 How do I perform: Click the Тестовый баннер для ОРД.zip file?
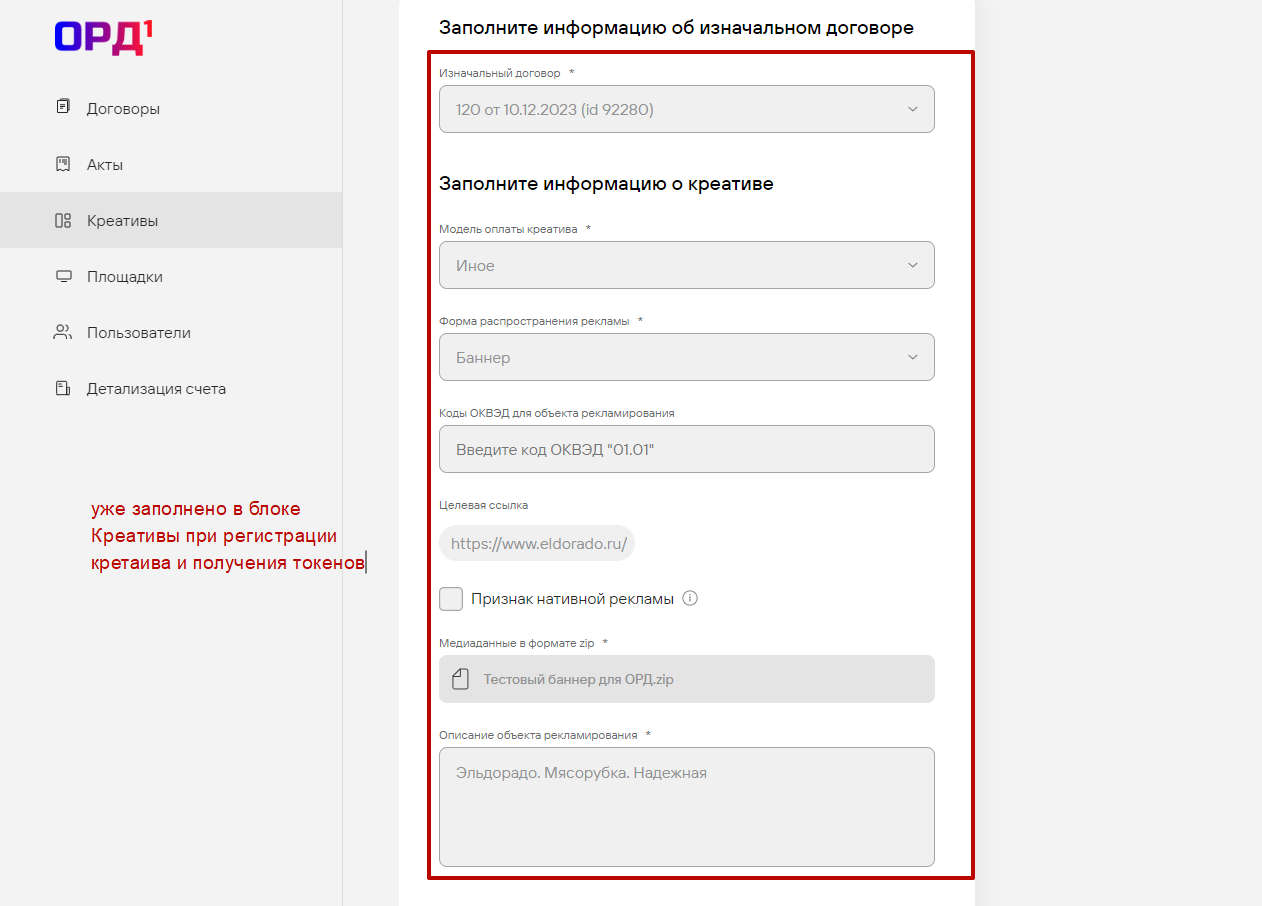pyautogui.click(x=578, y=680)
